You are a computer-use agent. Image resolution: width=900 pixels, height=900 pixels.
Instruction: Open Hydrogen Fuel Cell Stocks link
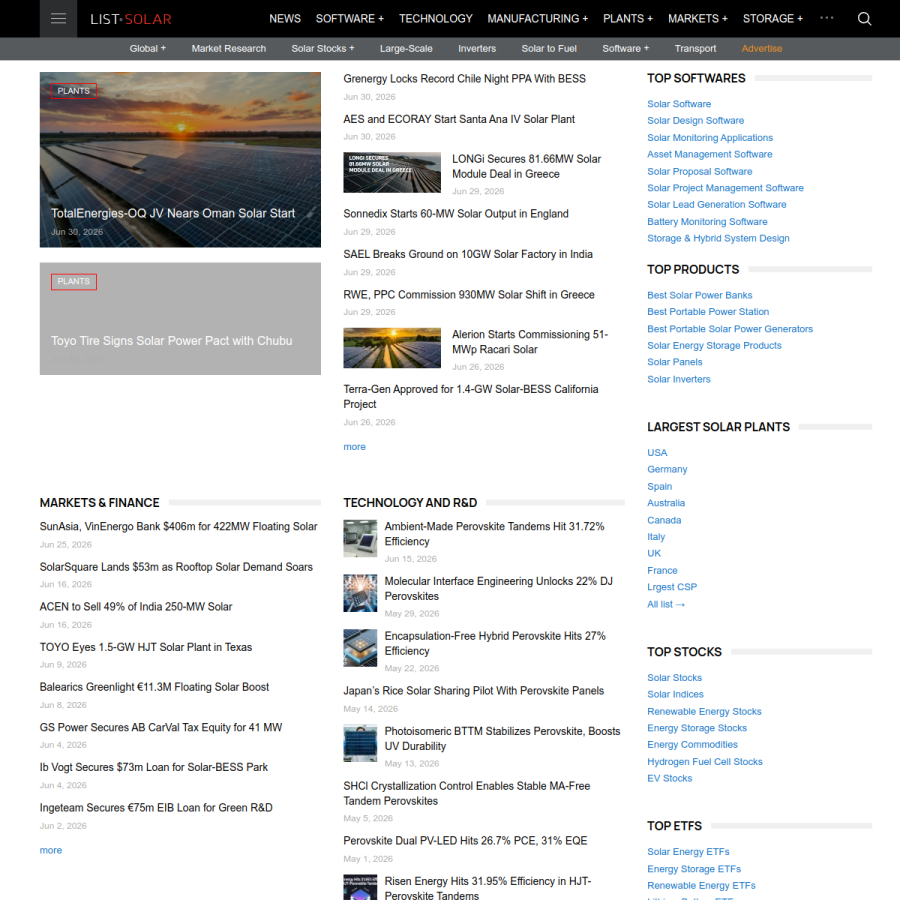click(704, 762)
